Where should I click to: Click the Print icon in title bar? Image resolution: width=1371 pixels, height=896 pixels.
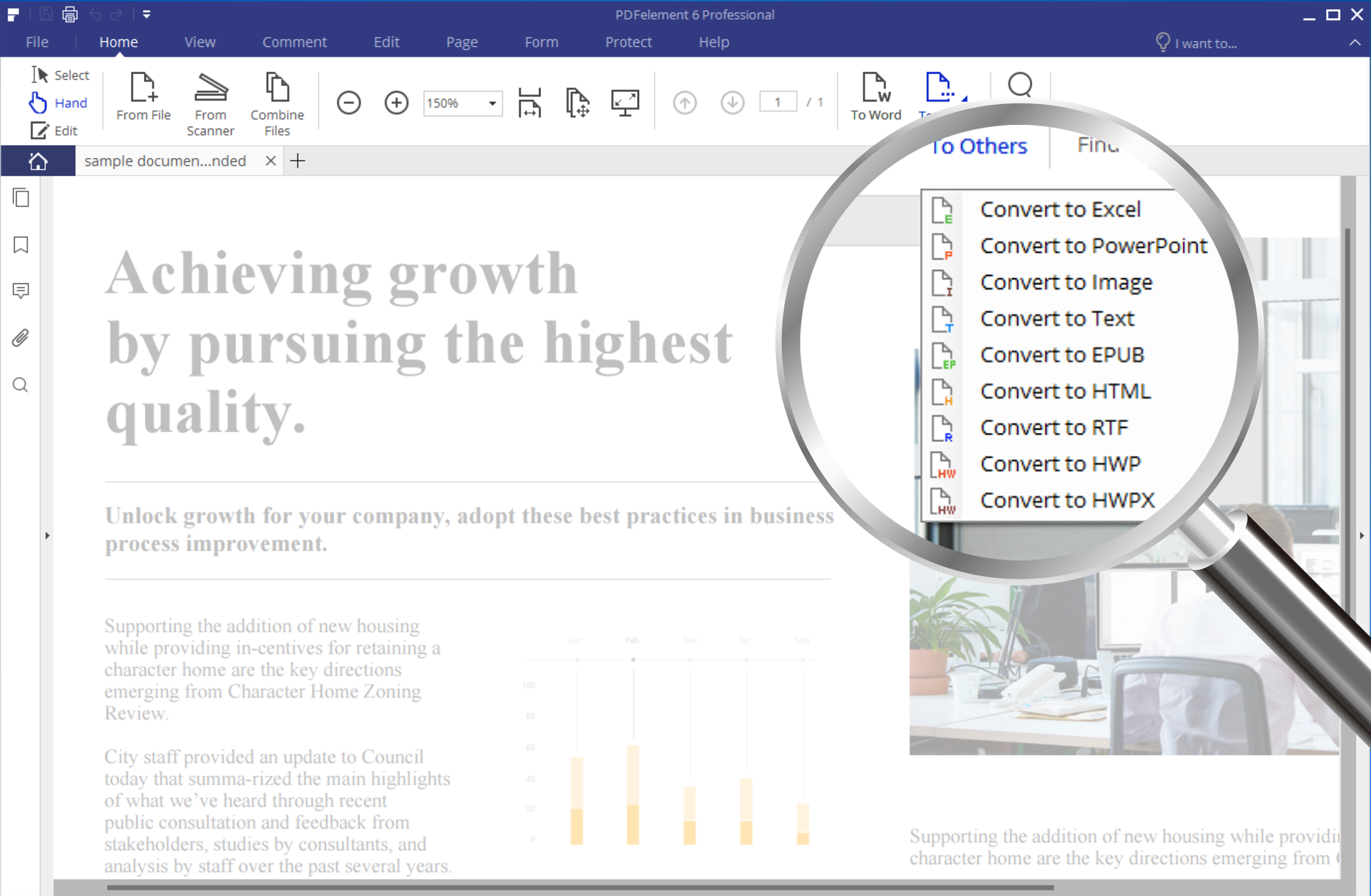[70, 14]
